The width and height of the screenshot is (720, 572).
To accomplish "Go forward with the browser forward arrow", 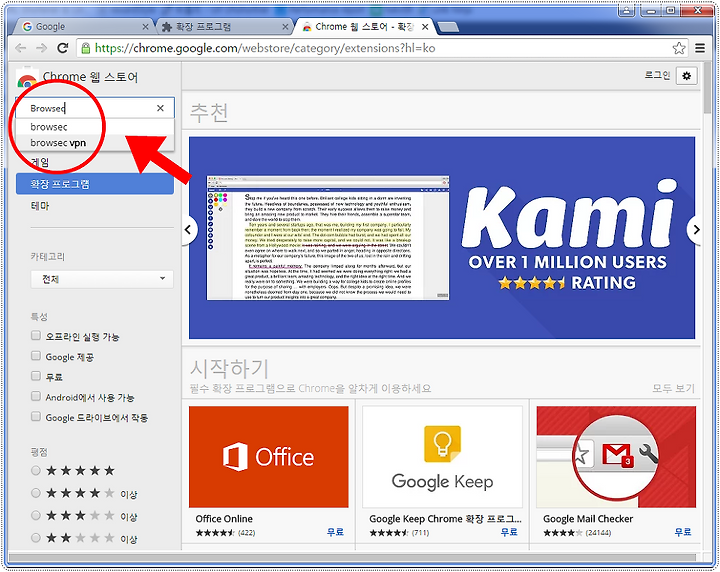I will pos(41,48).
